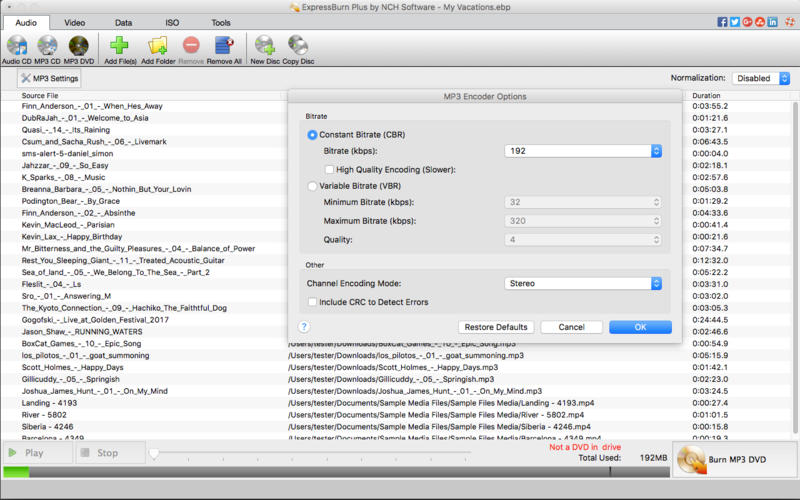Screen dimensions: 800x500
Task: Click the New Disc icon
Action: click(265, 45)
